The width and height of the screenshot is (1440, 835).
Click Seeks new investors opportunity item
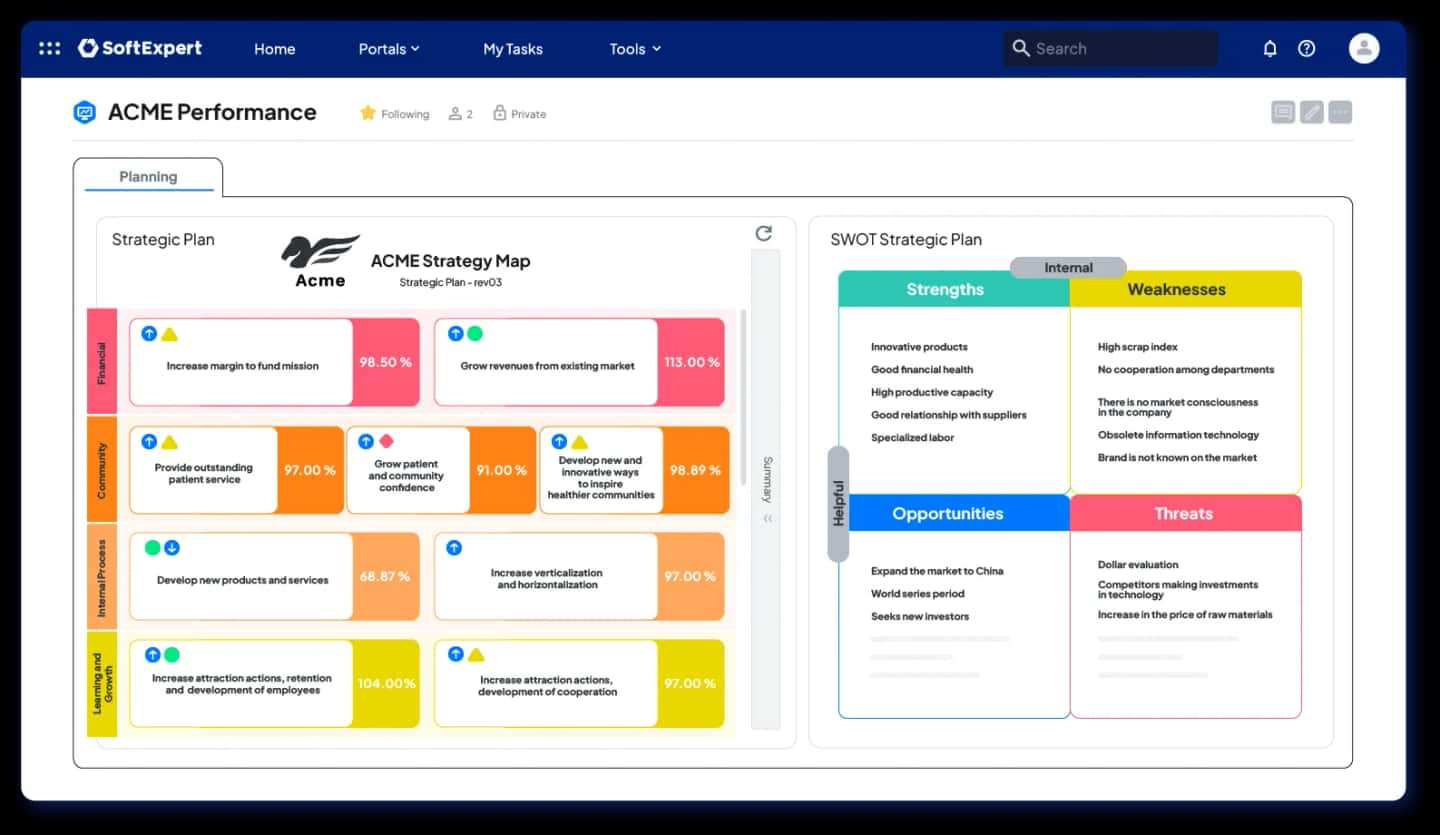tap(920, 617)
